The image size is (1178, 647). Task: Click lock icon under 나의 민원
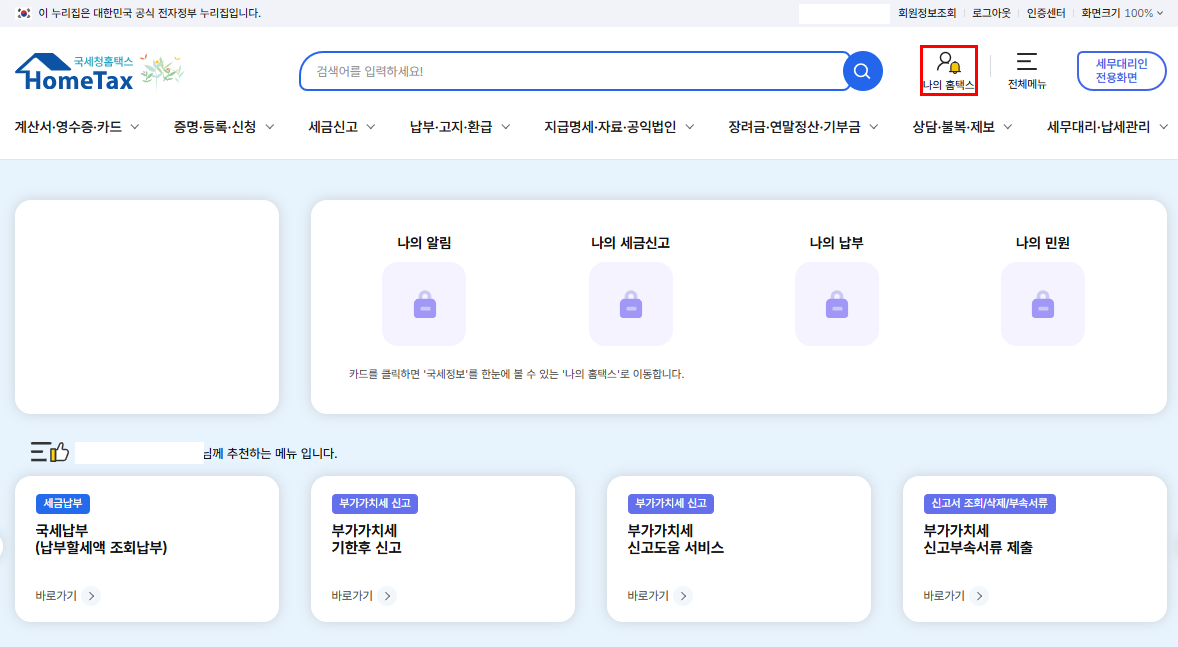[x=1042, y=304]
